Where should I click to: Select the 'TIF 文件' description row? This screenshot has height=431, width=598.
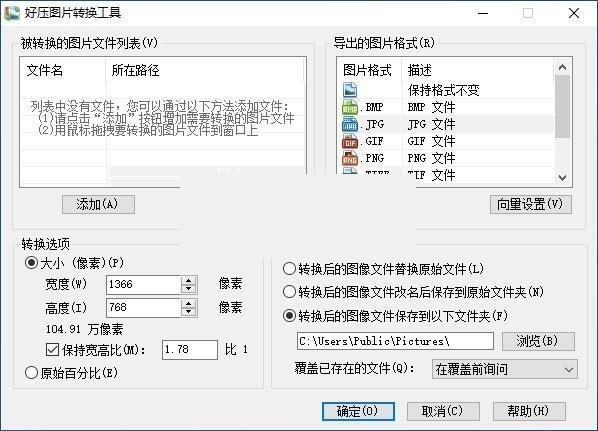[431, 175]
